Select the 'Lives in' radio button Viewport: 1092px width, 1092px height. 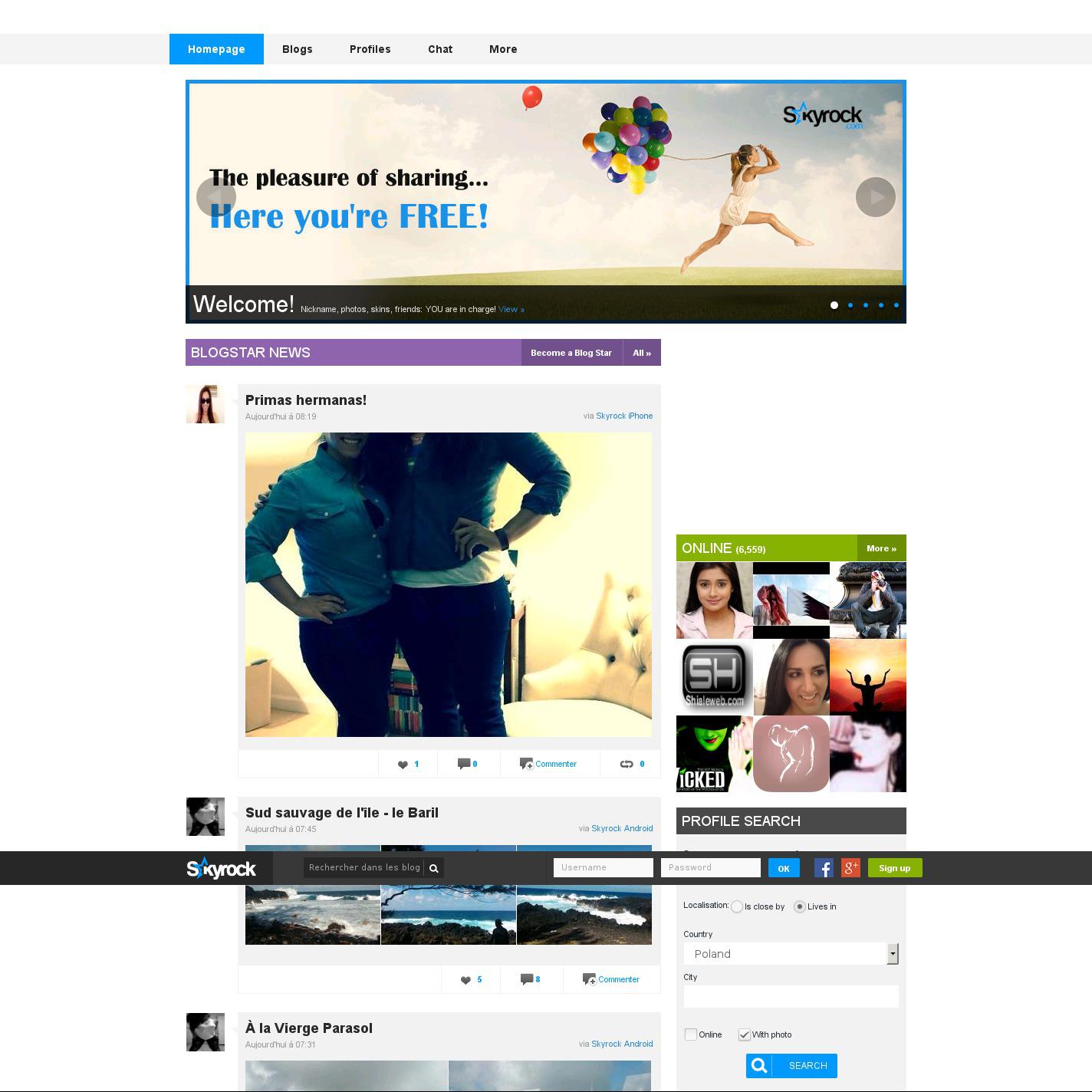800,906
